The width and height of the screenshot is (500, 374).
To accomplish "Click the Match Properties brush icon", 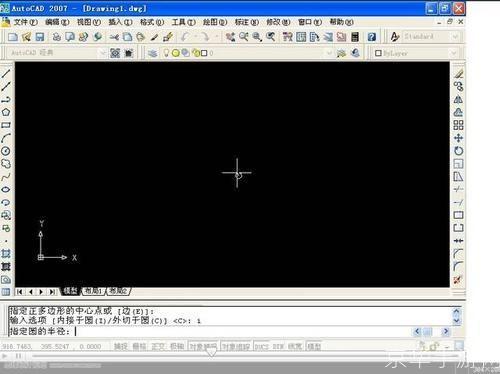I will coord(154,37).
